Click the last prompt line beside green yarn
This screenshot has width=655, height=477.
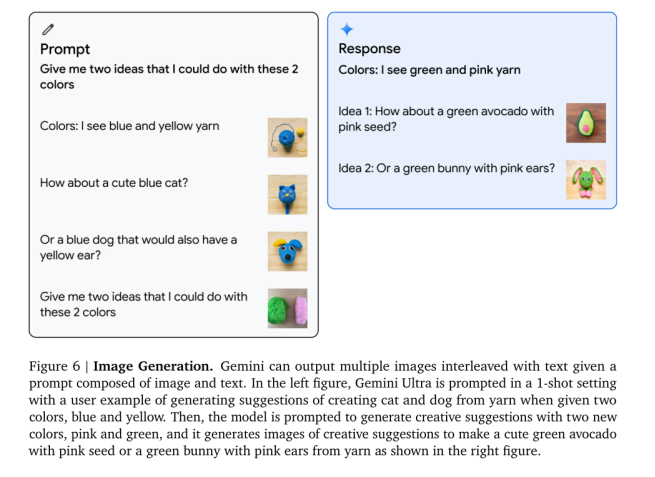coord(142,304)
